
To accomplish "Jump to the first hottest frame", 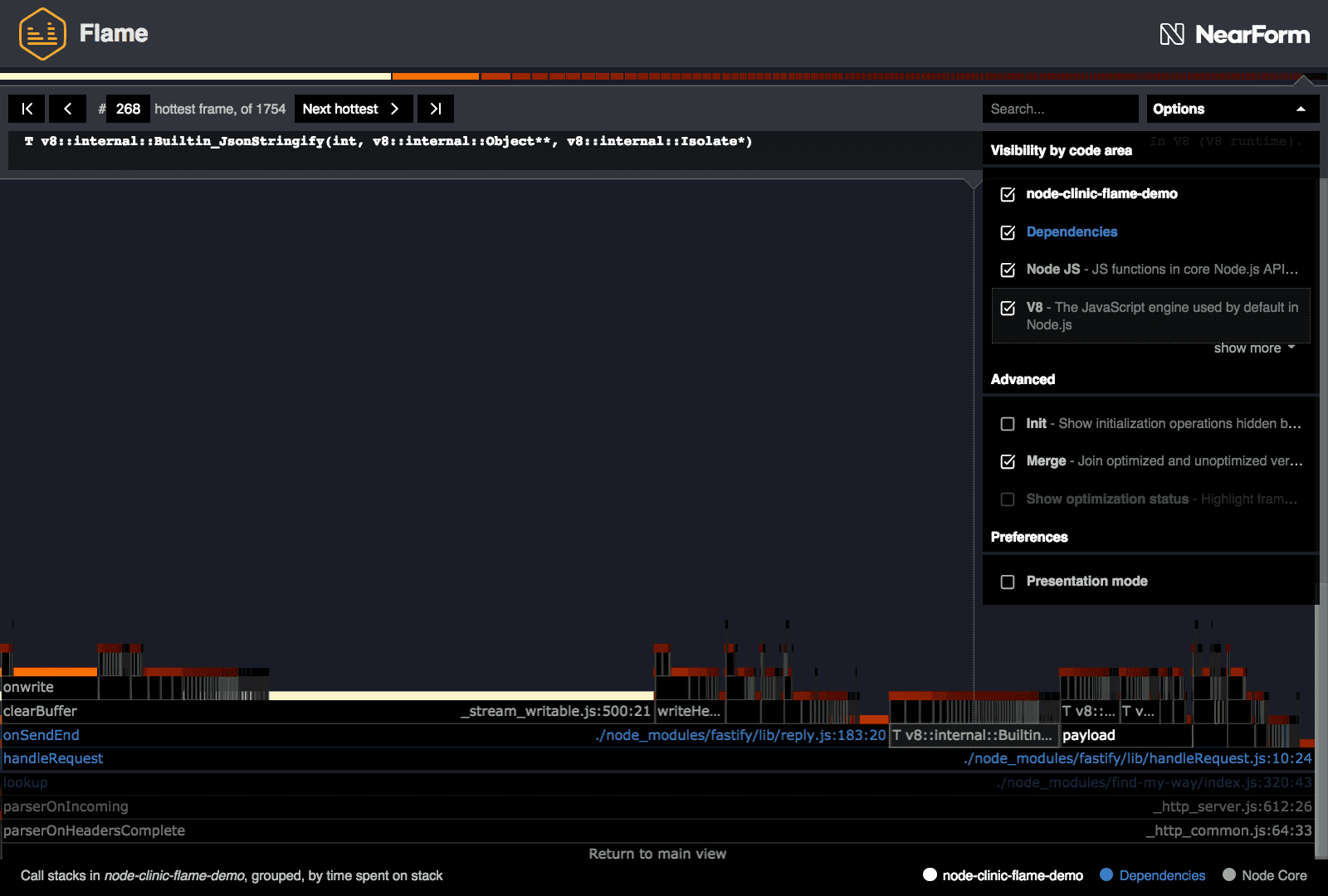I will point(27,109).
